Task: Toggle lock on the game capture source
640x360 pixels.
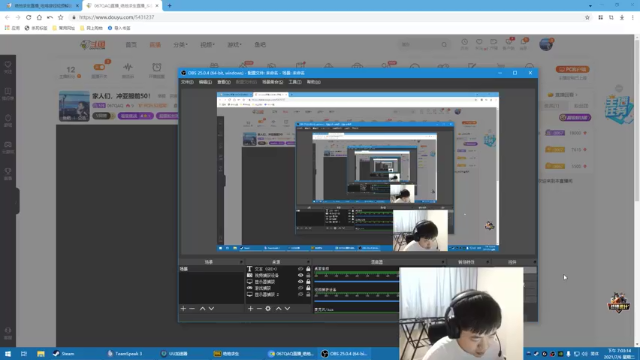Action: click(x=308, y=288)
